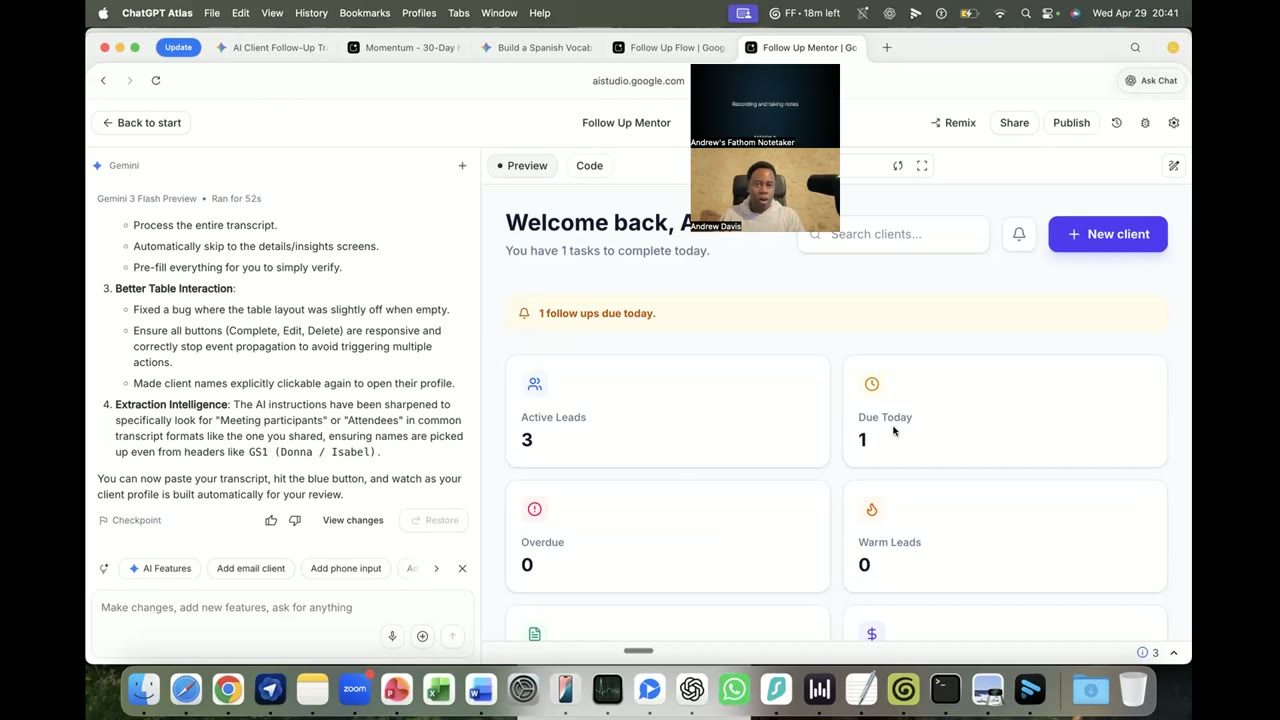Click the New client button
1280x720 pixels.
[1108, 234]
